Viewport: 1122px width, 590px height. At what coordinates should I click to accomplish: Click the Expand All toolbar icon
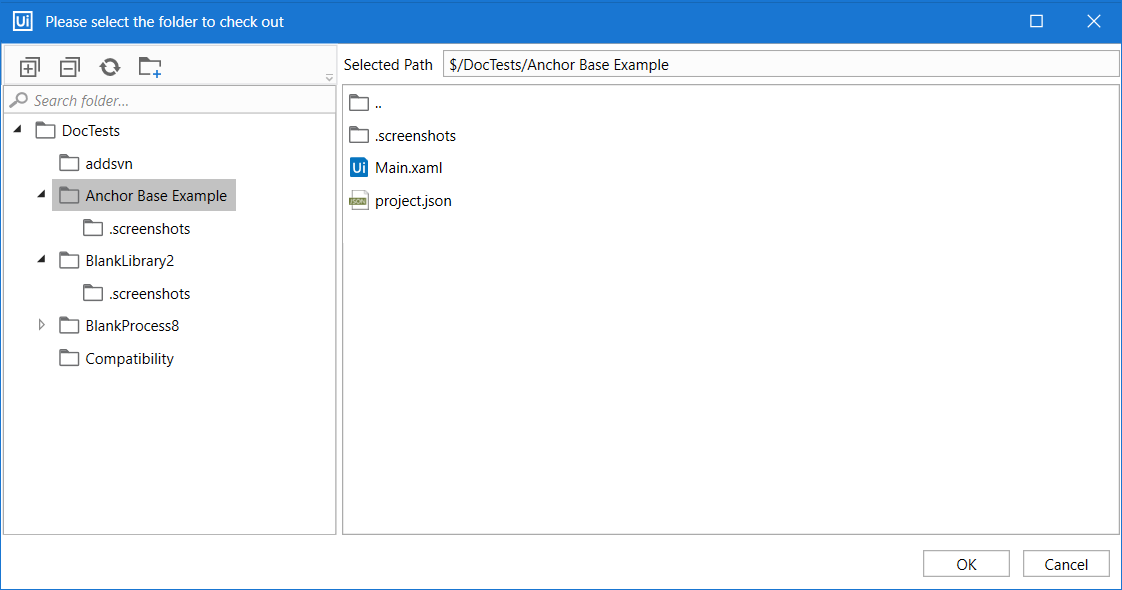pyautogui.click(x=30, y=68)
